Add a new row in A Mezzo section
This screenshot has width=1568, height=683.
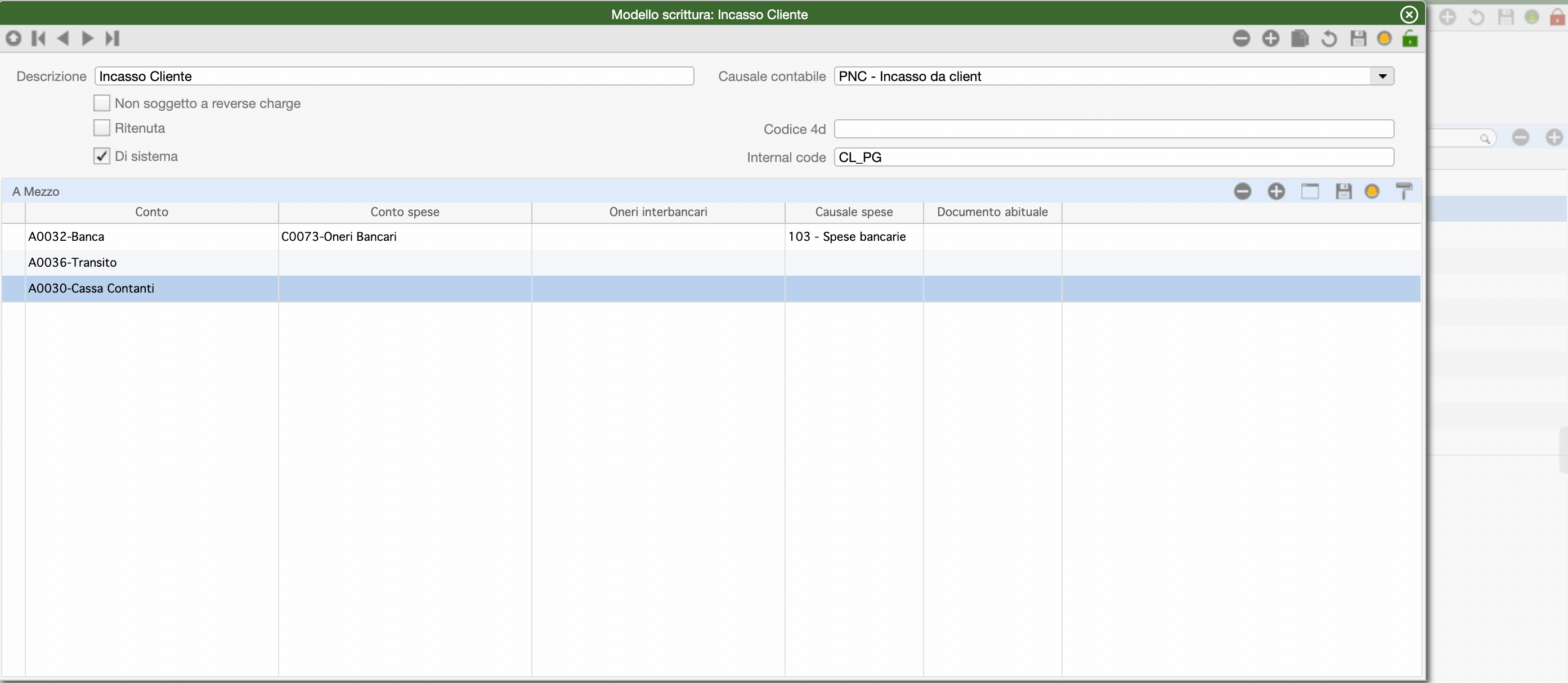[1276, 191]
